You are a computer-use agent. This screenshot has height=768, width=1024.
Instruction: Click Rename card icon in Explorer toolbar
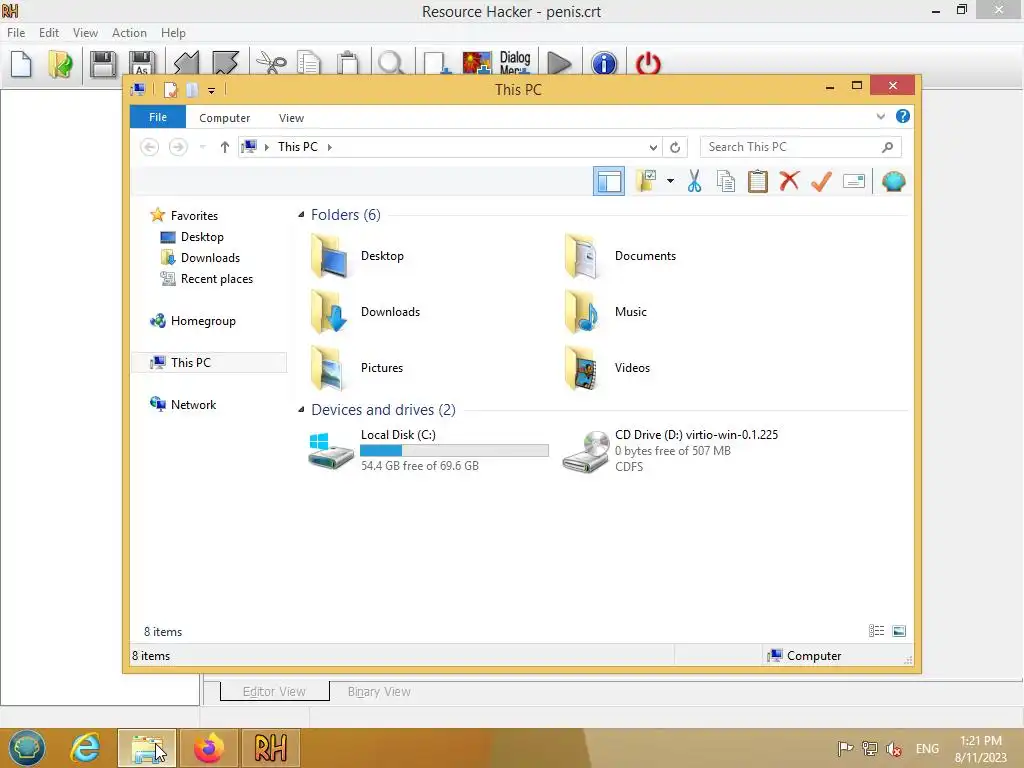854,181
